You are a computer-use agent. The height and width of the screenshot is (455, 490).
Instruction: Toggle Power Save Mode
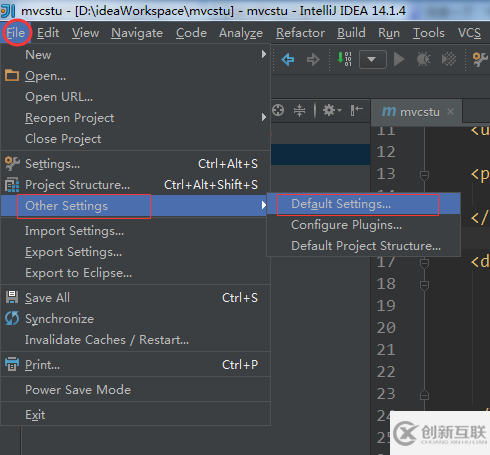click(135, 390)
